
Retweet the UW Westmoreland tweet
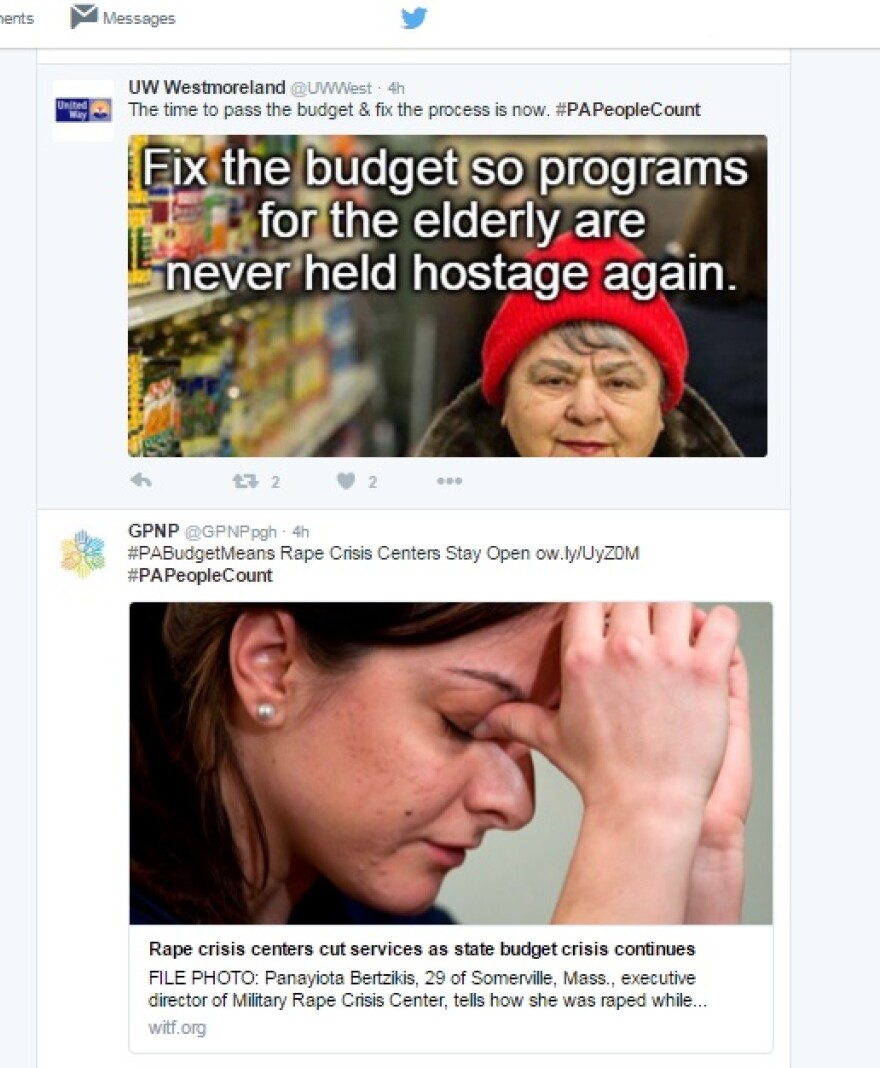click(245, 482)
